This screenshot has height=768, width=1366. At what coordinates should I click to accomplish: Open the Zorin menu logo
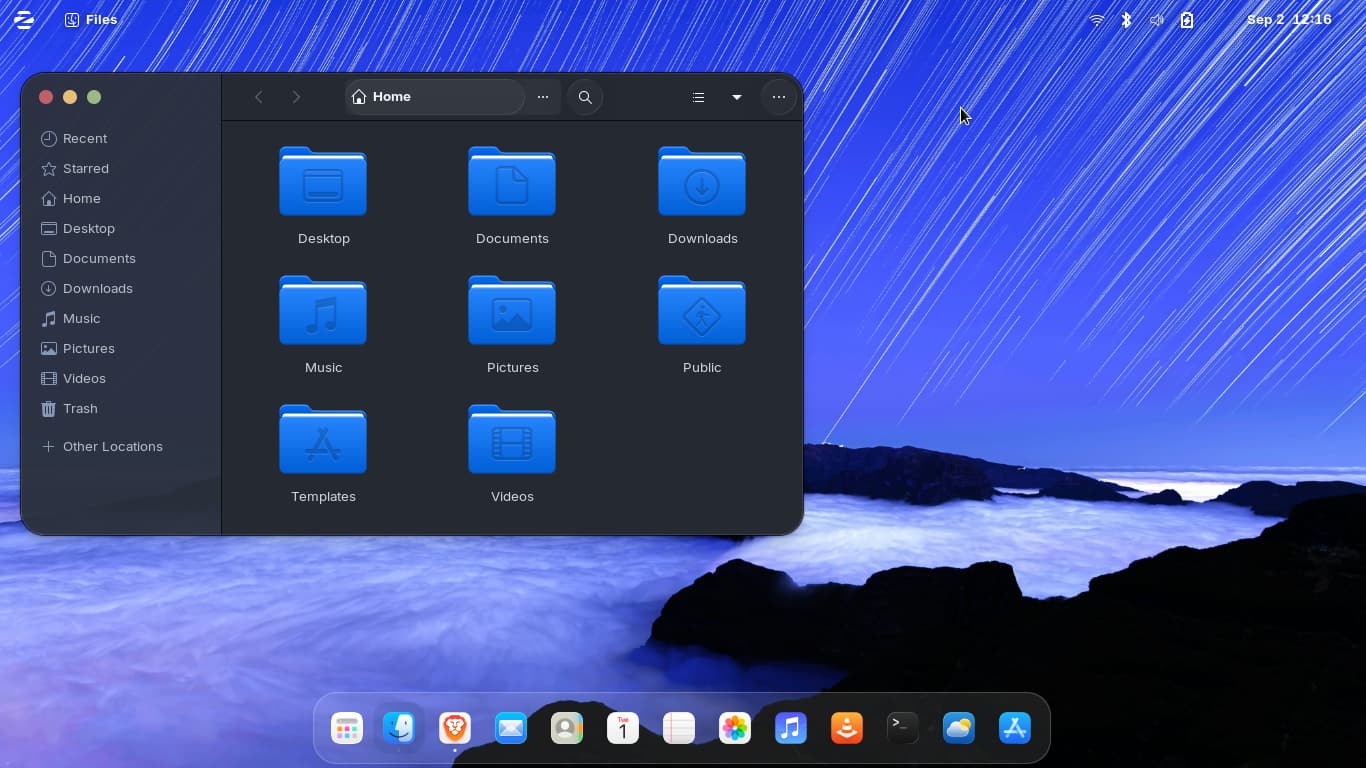(24, 20)
